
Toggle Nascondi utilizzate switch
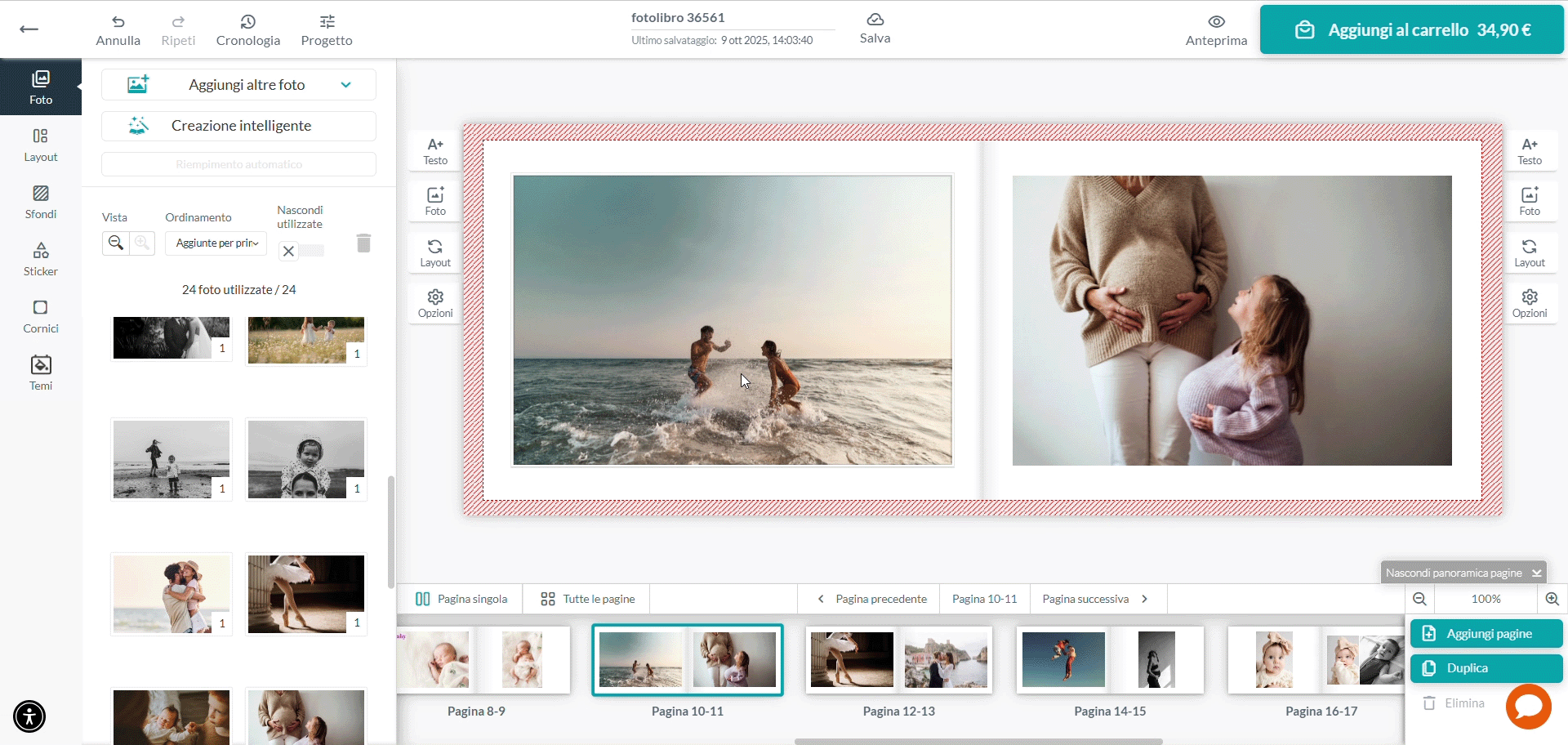301,251
